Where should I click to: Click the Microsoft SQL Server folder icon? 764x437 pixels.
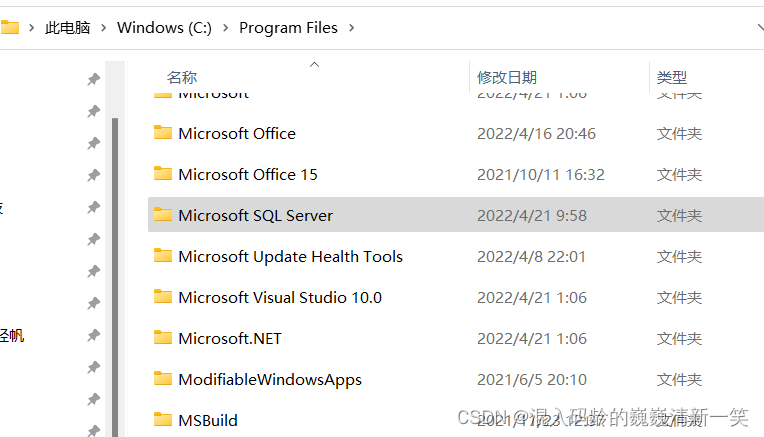(163, 214)
